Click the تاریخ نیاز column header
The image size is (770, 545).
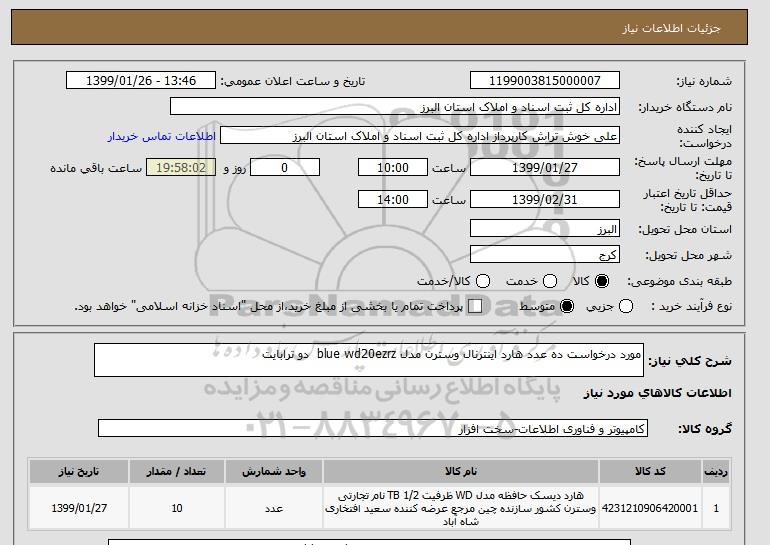(x=79, y=471)
